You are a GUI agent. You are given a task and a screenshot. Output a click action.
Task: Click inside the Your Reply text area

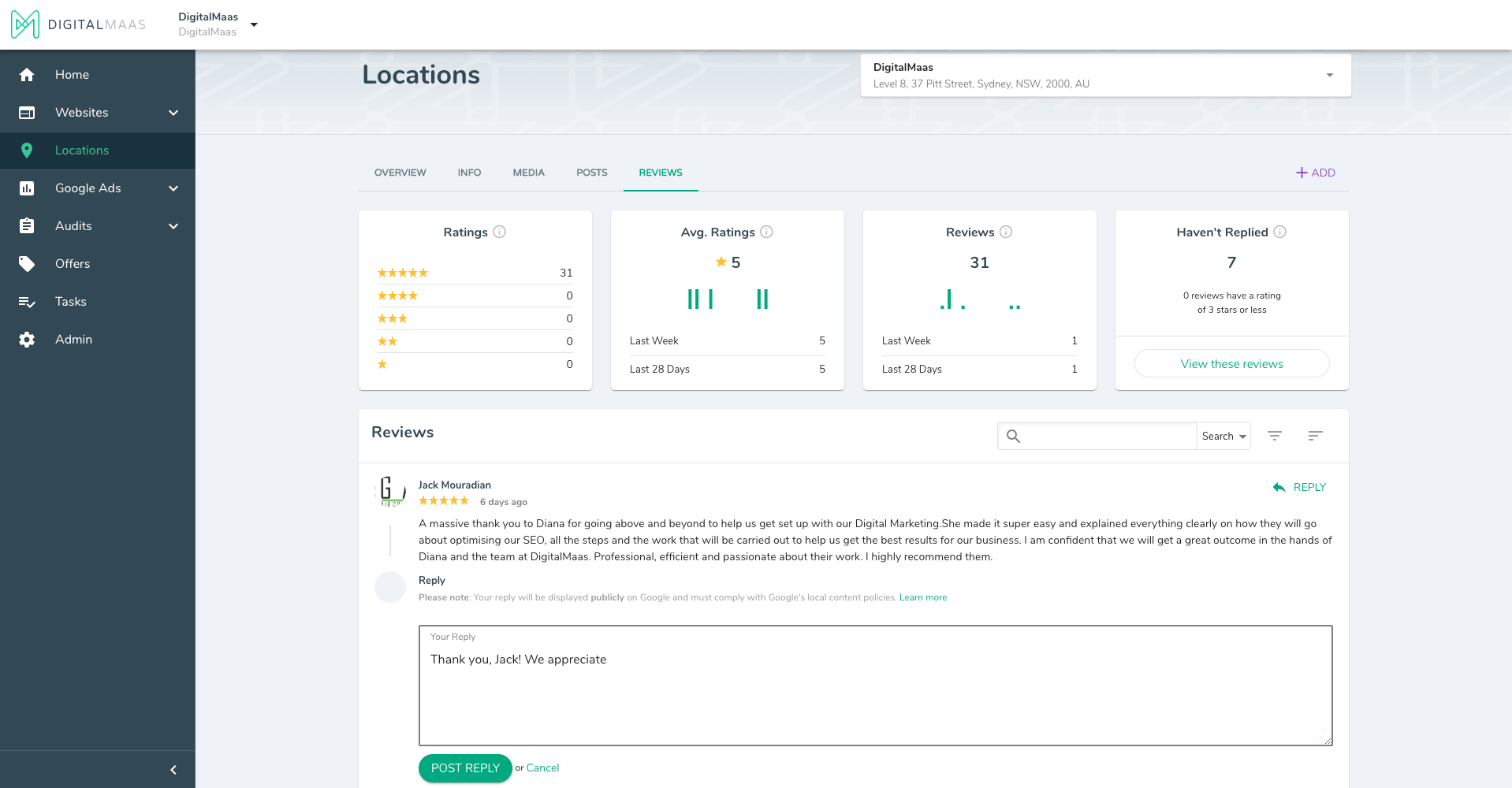pos(875,686)
